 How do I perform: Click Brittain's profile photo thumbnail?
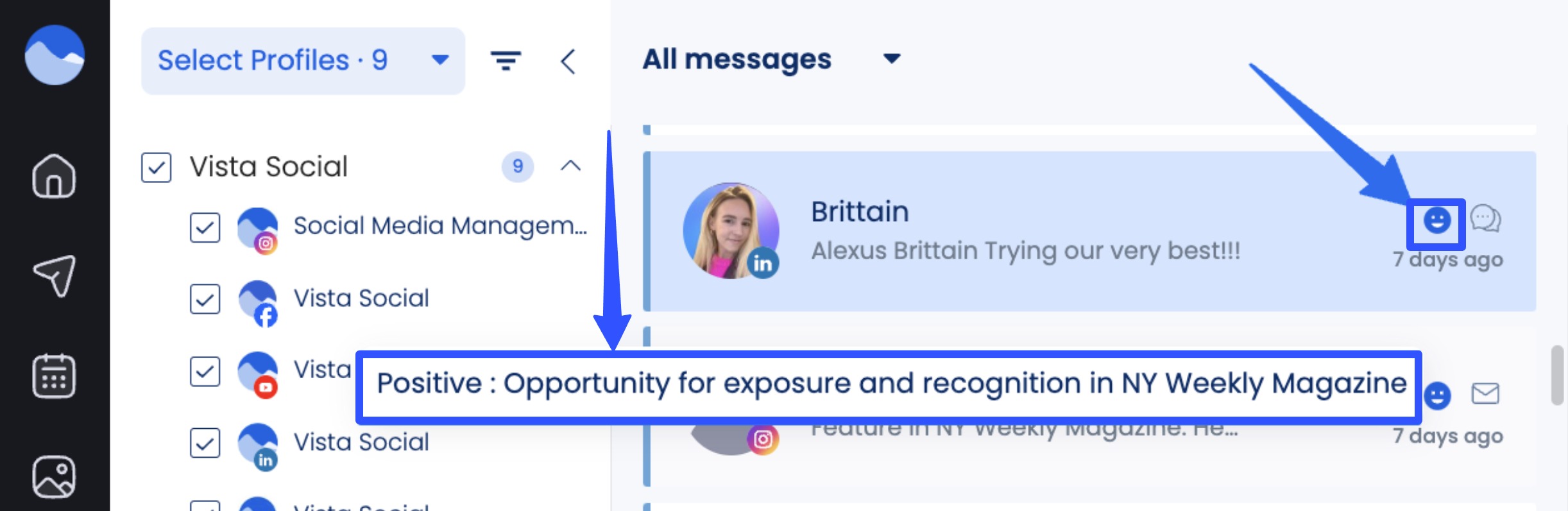[731, 230]
